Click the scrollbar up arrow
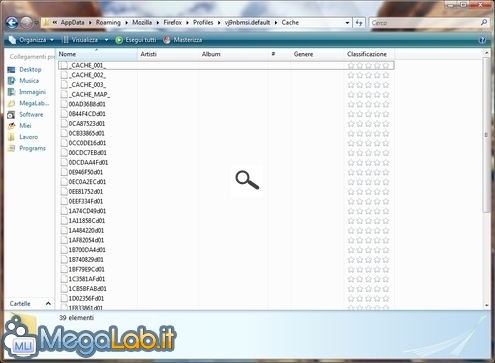 (x=486, y=53)
